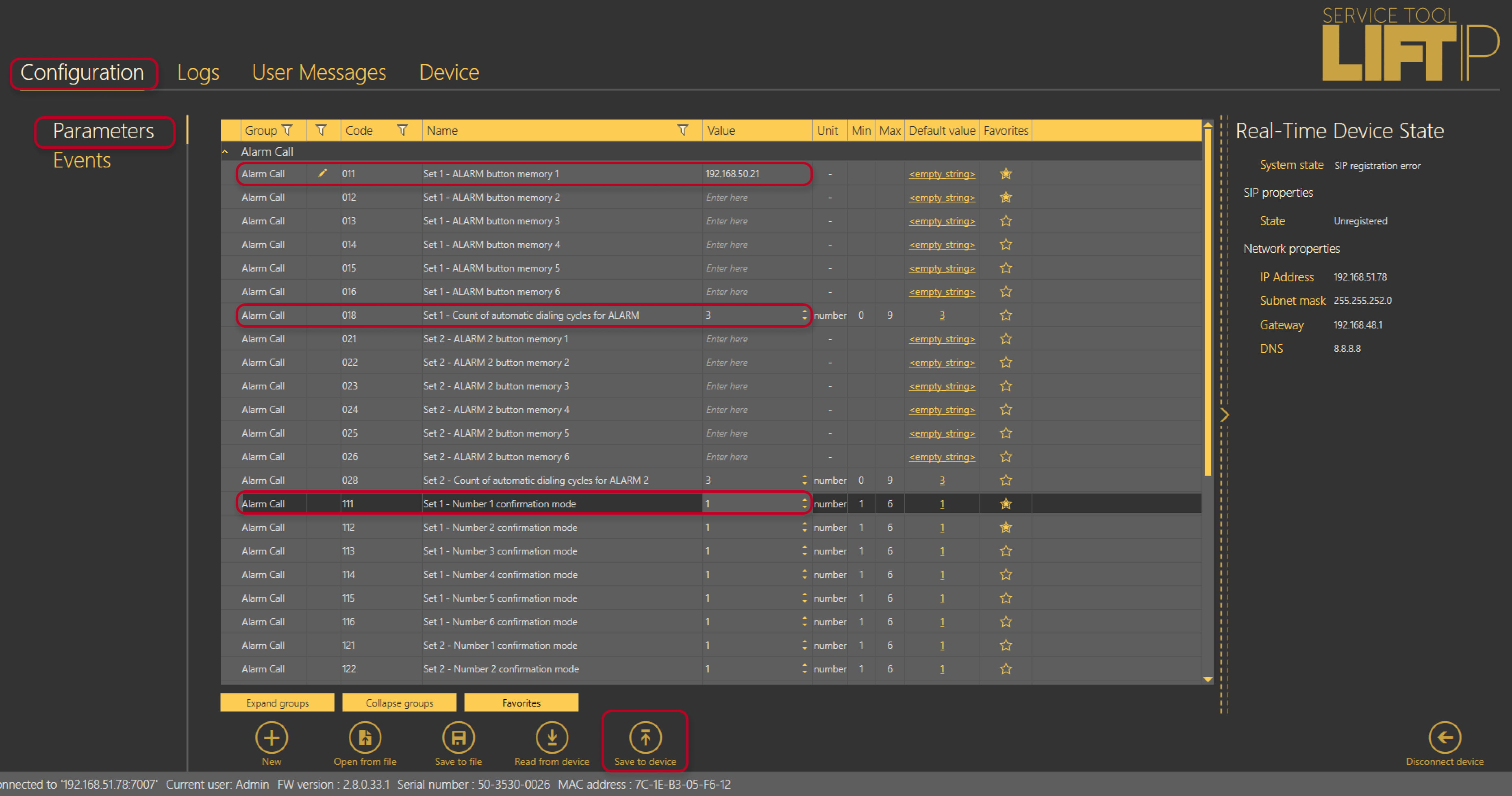Image resolution: width=1512 pixels, height=796 pixels.
Task: Mark parameter 022 as favorite
Action: click(1006, 362)
